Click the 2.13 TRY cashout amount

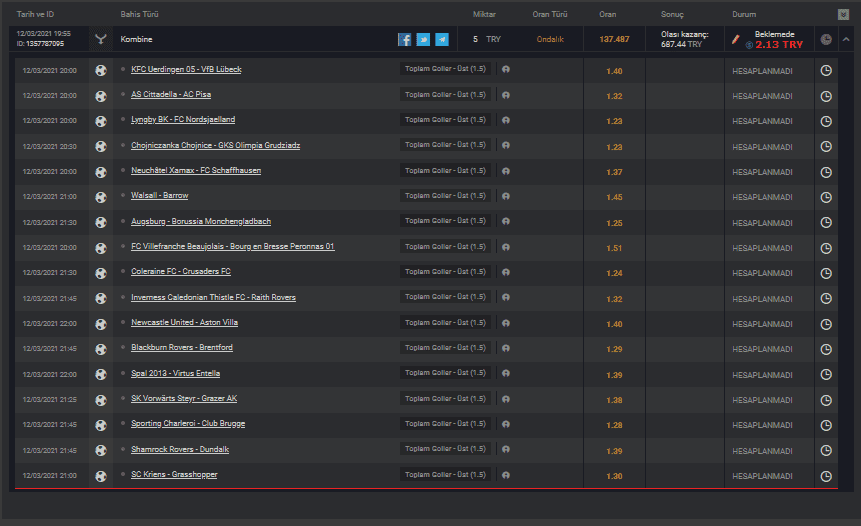pos(779,45)
